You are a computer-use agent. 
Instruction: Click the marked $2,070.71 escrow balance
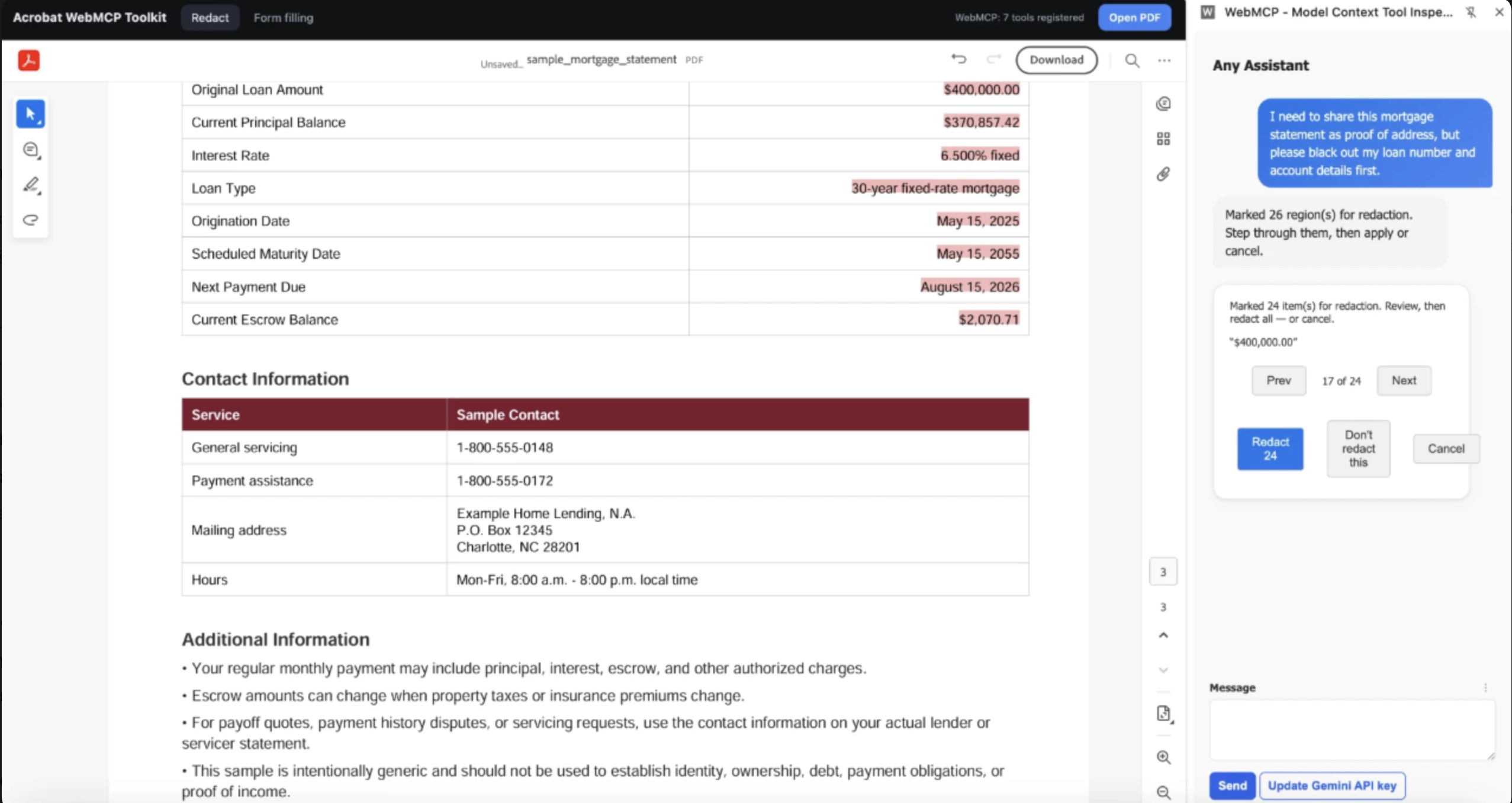[x=989, y=319]
